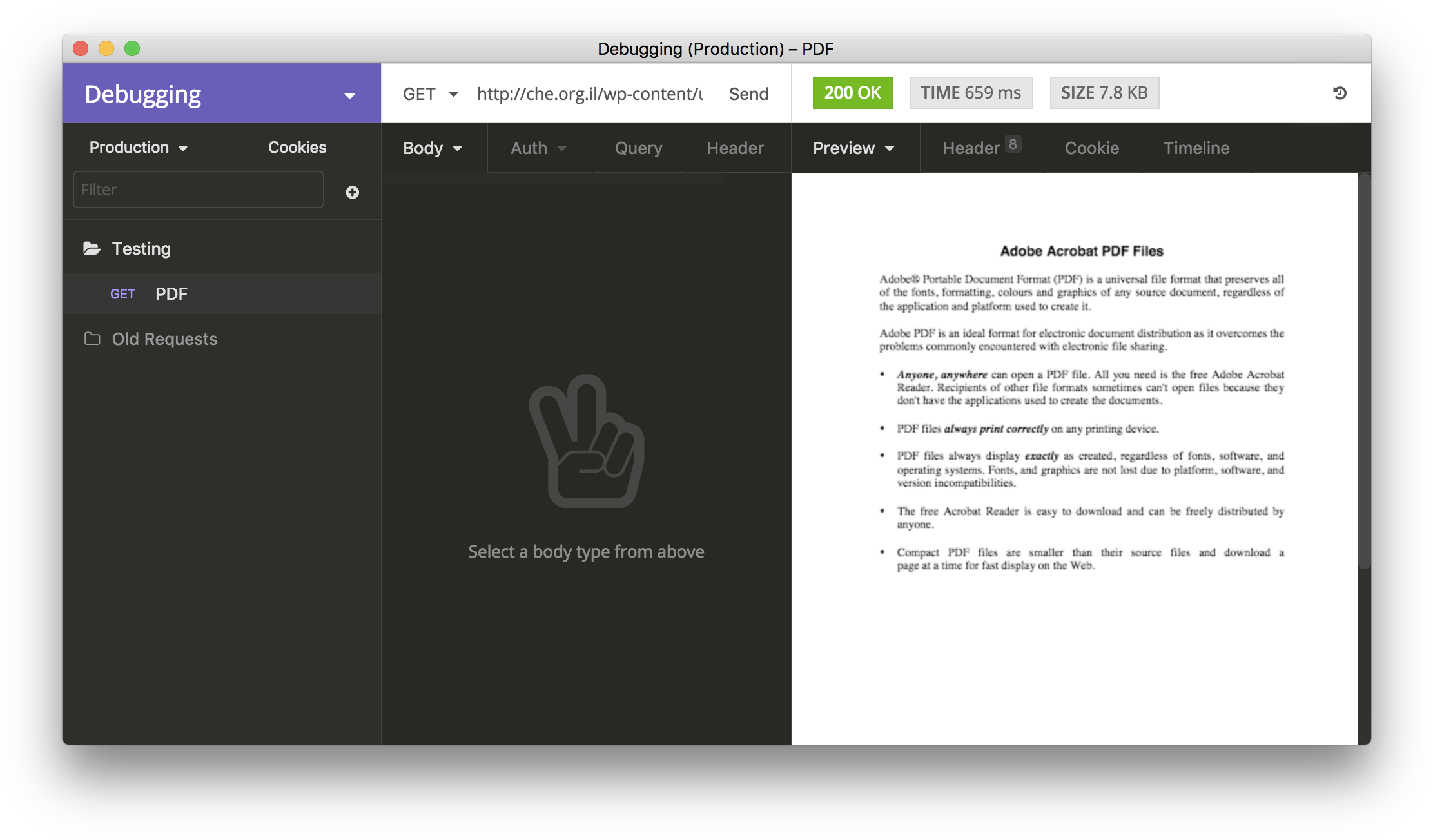Open the Body type dropdown
1433x840 pixels.
(432, 148)
